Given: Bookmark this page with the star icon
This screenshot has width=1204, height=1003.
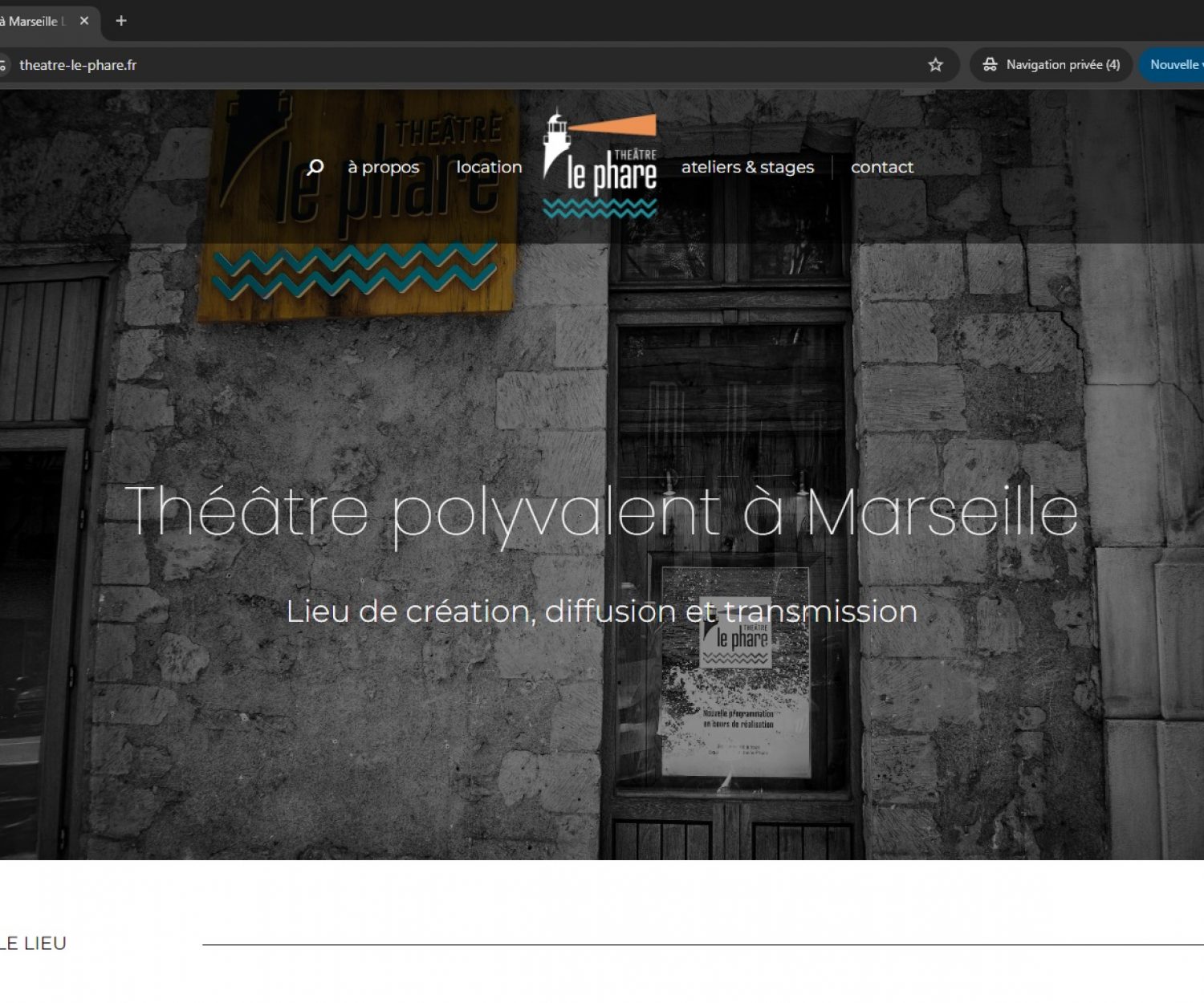Looking at the screenshot, I should point(935,65).
